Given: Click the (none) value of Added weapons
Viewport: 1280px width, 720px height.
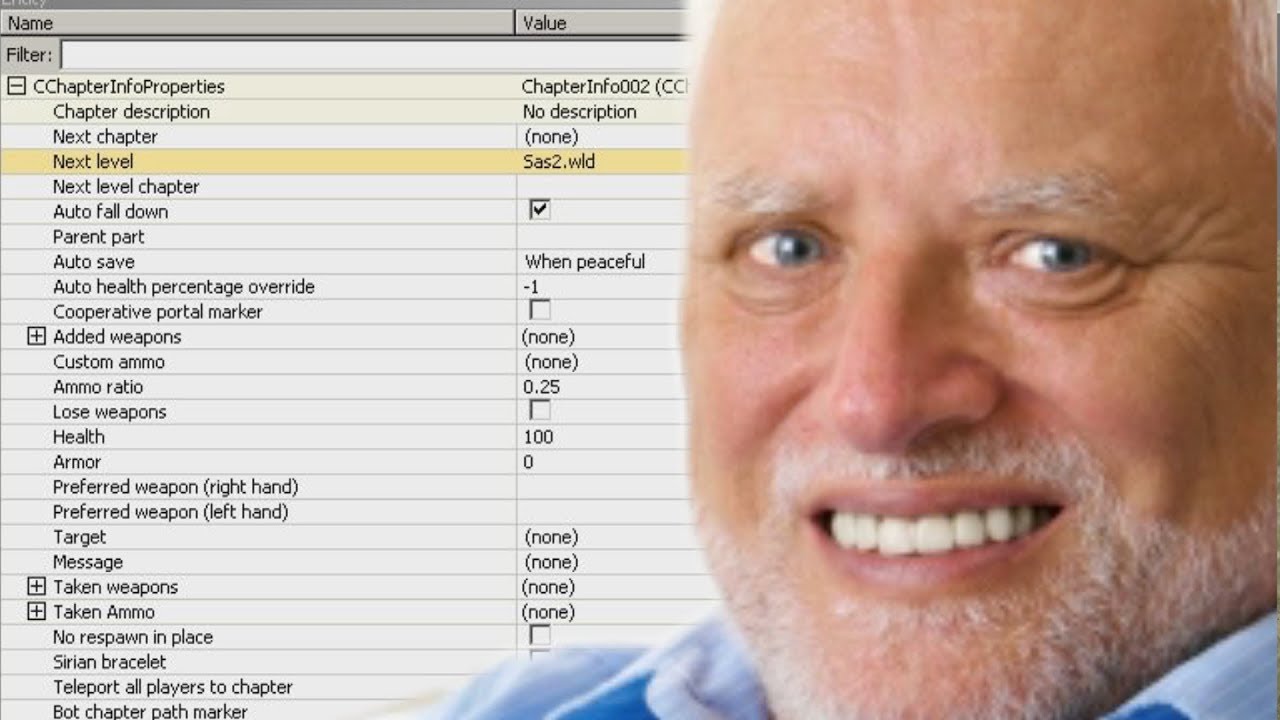Looking at the screenshot, I should point(549,337).
